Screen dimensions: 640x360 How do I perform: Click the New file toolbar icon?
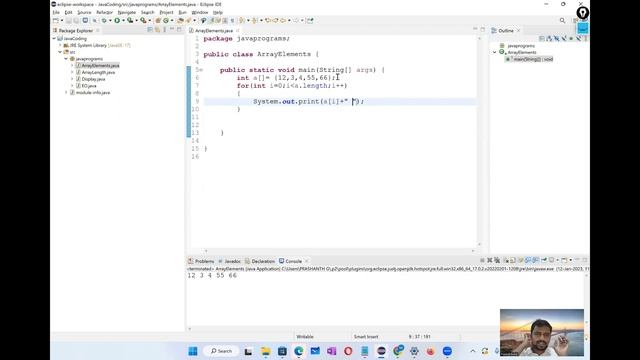click(x=56, y=20)
